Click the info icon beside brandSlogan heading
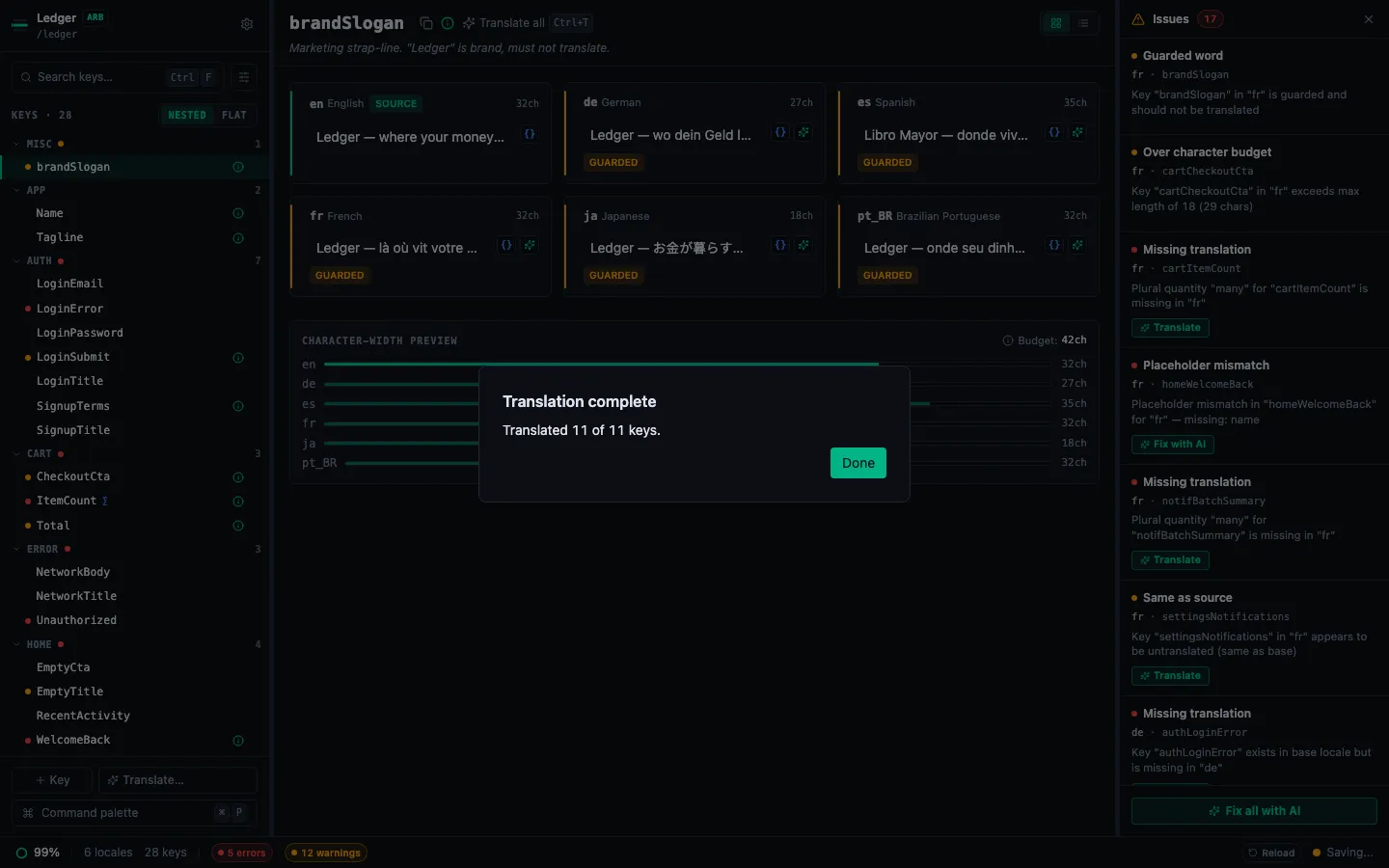Screen dimensions: 1389x868 tap(448, 23)
